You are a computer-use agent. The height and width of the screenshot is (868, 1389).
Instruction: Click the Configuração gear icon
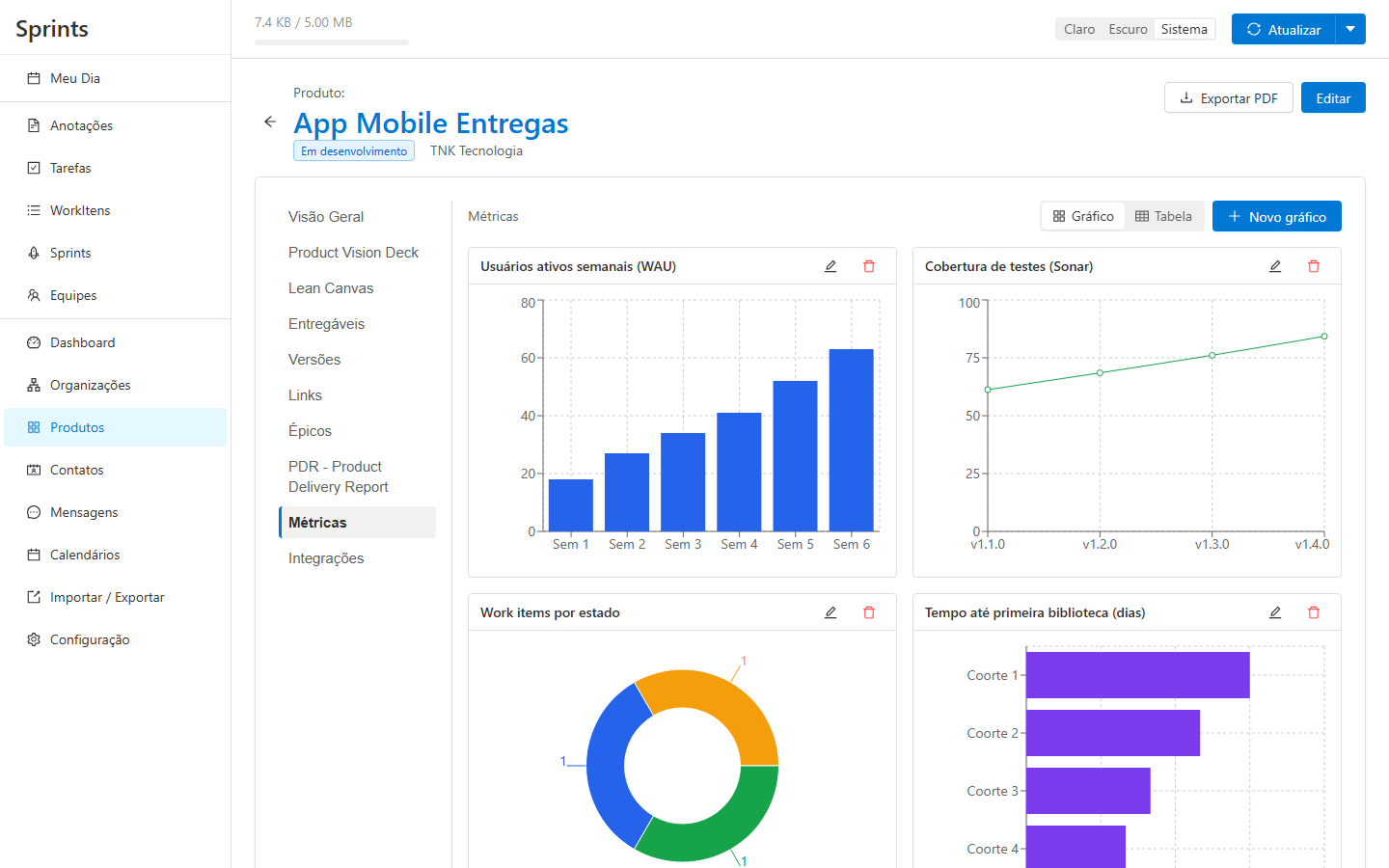34,639
